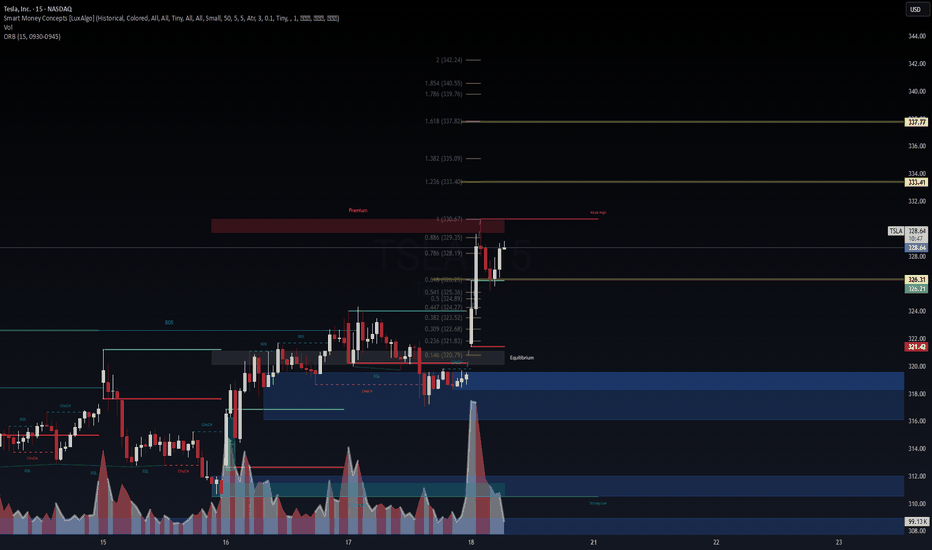Viewport: 932px width, 550px height.
Task: Click the 318.00 price axis tick
Action: click(x=917, y=394)
